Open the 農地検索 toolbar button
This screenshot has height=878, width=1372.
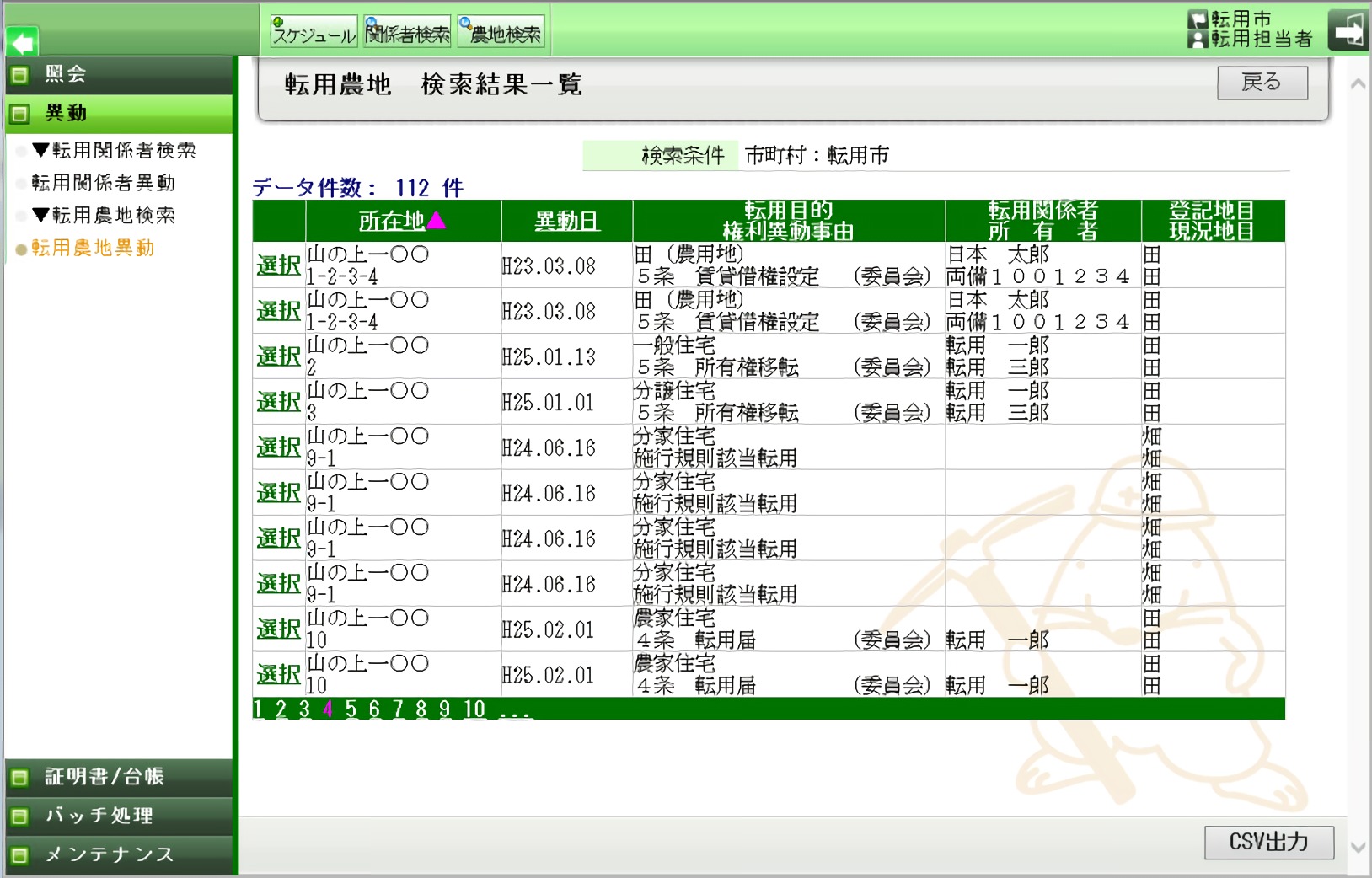click(x=501, y=32)
